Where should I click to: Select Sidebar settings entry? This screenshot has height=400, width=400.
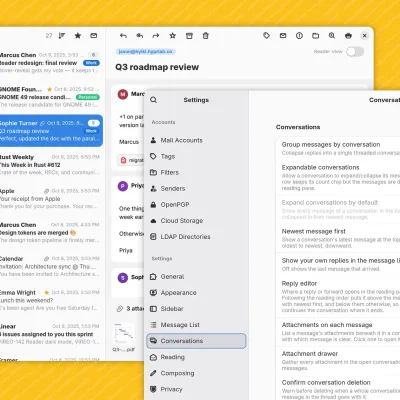click(196, 309)
